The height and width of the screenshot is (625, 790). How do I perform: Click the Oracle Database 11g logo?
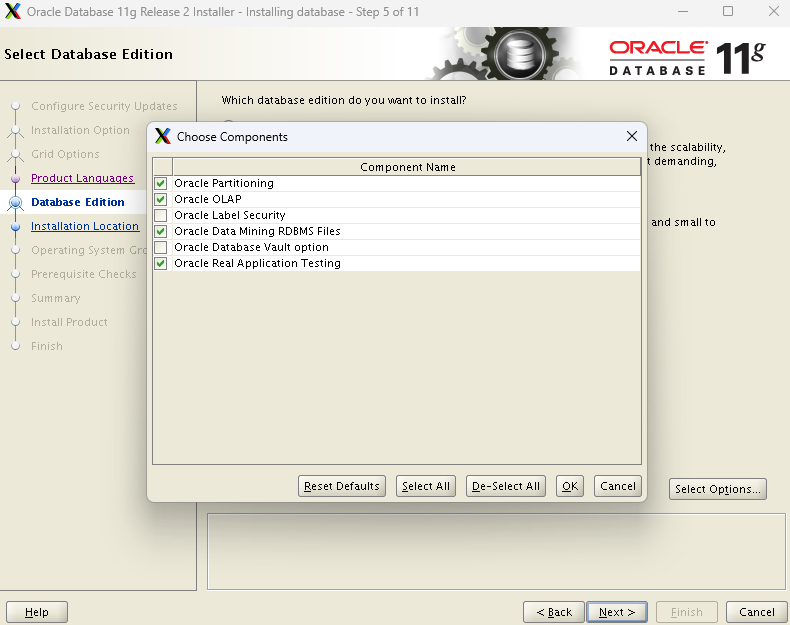687,57
